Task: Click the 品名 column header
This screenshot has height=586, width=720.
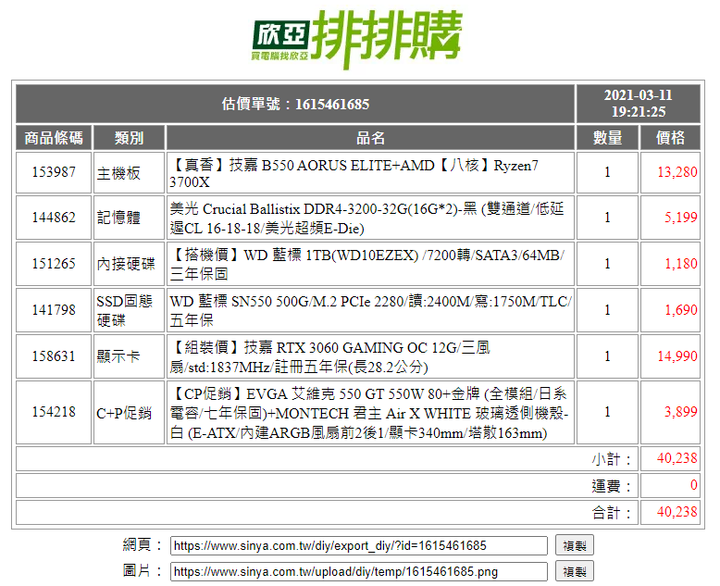Action: click(x=371, y=137)
